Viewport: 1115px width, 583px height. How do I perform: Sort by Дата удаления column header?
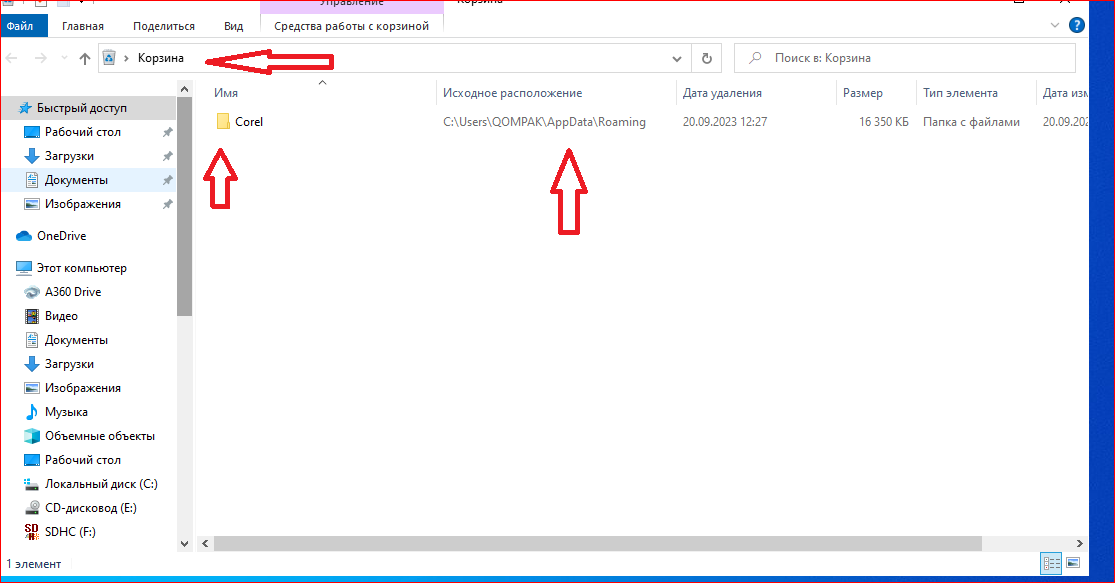pos(722,93)
